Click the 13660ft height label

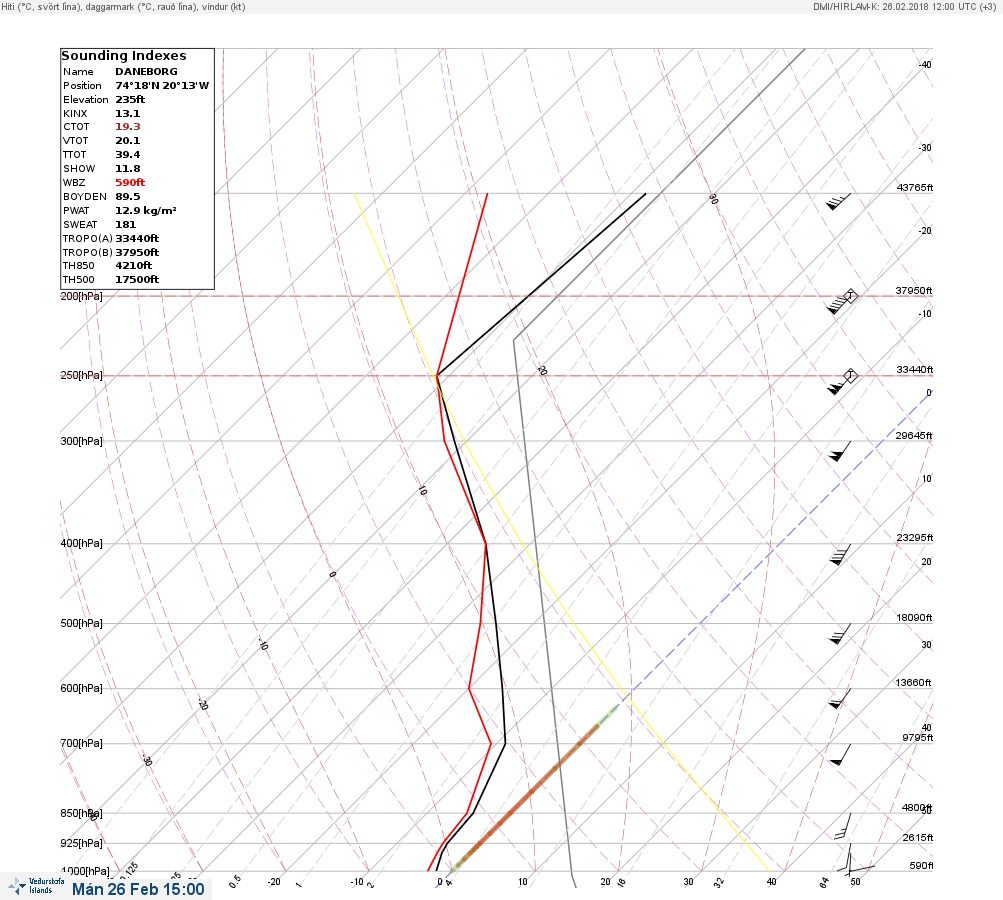pyautogui.click(x=913, y=683)
